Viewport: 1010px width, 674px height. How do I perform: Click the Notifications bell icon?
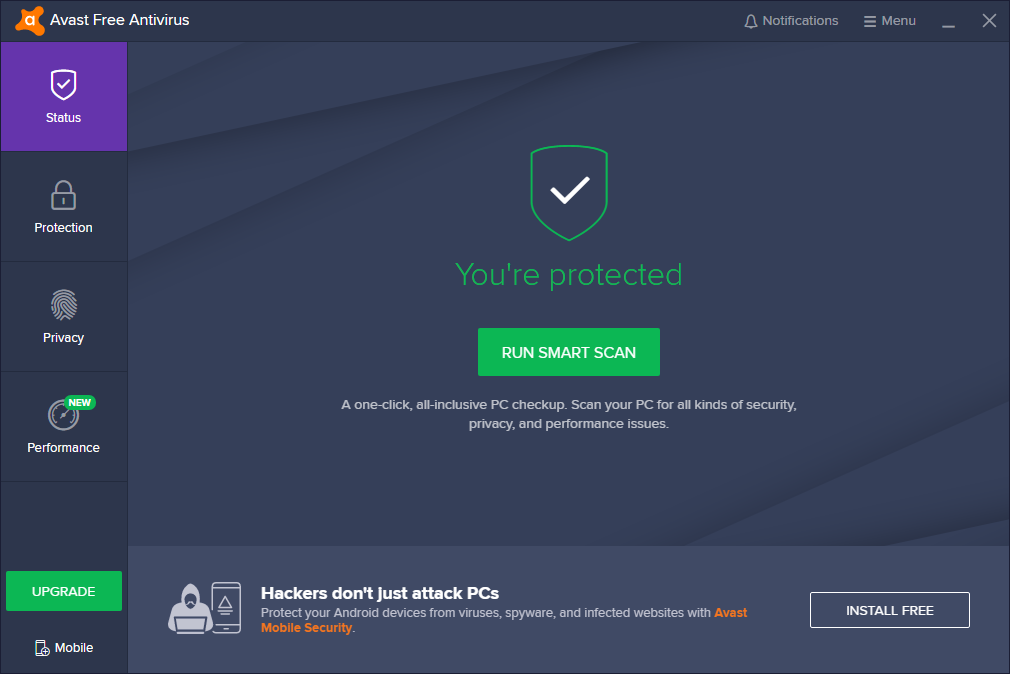tap(750, 21)
